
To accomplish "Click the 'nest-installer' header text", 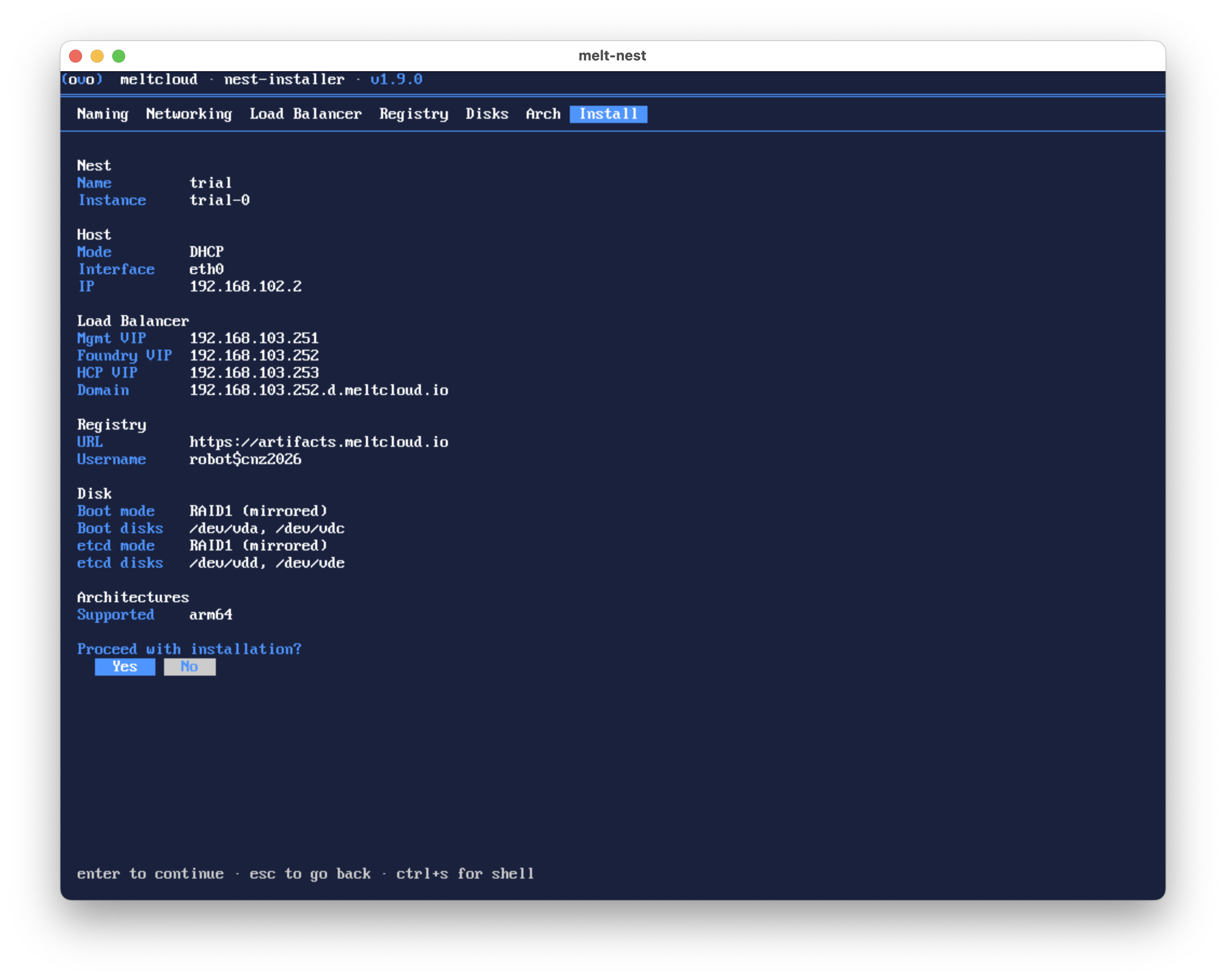I will [284, 79].
